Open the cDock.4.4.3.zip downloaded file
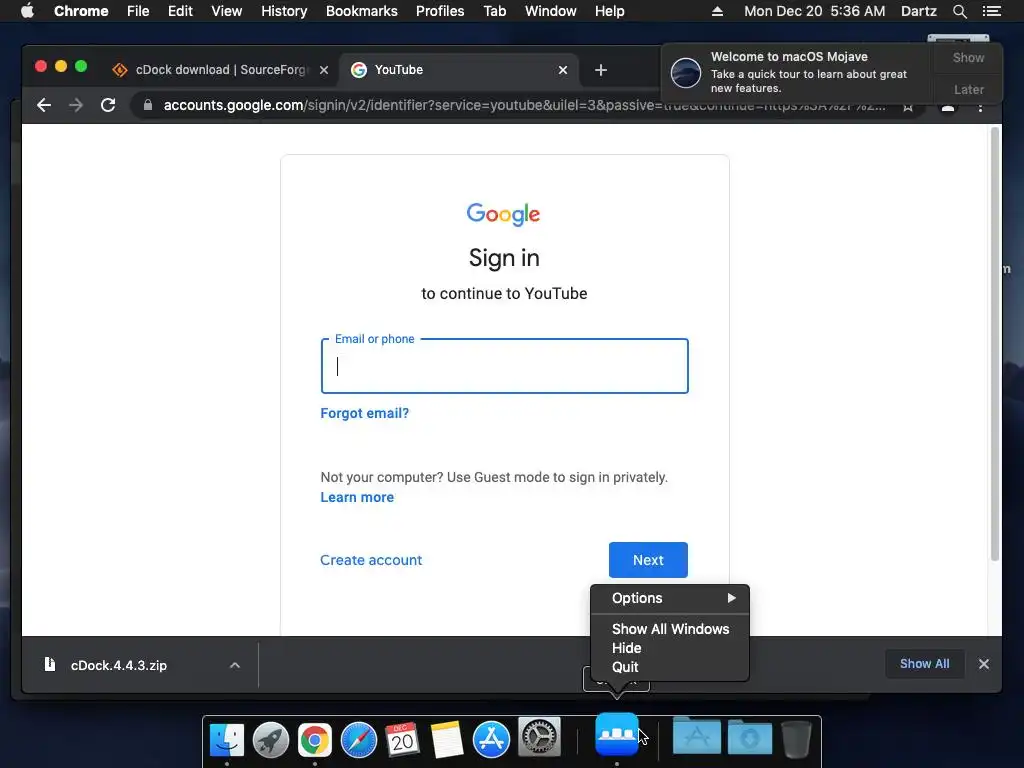 [119, 665]
